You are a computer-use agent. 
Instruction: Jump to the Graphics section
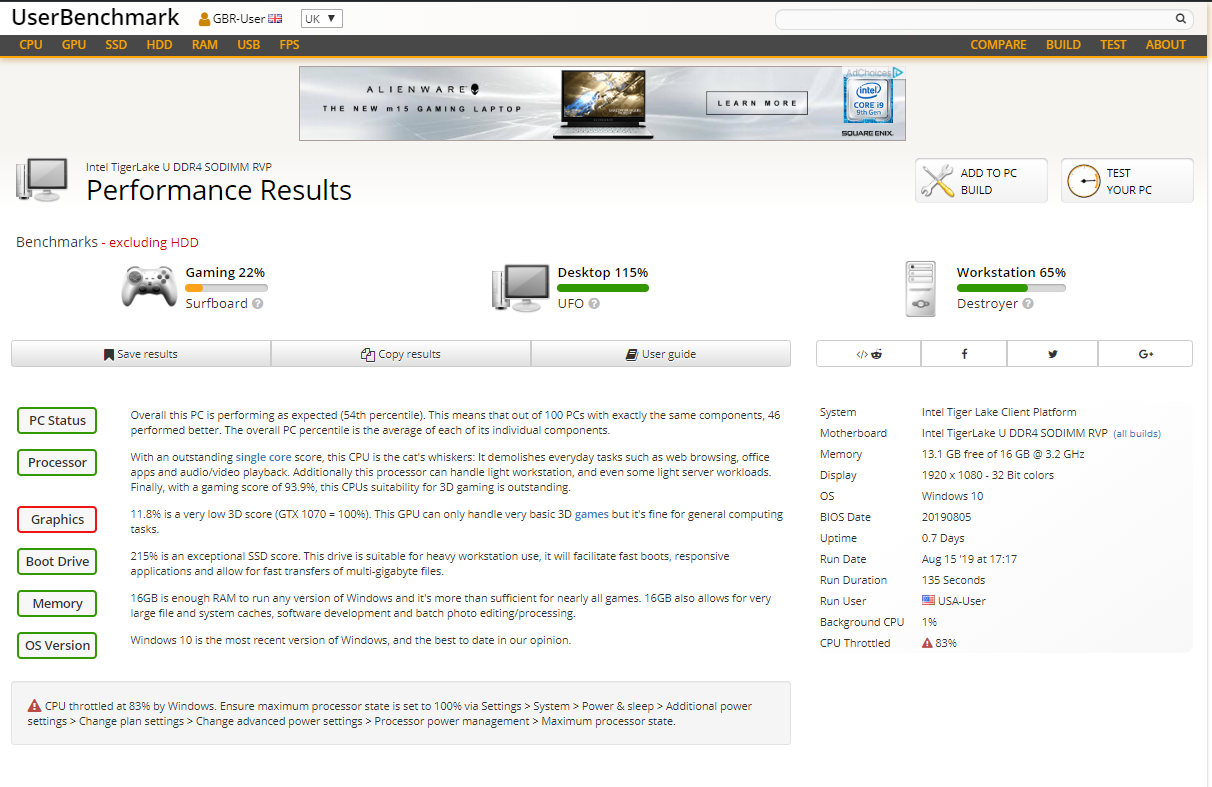pos(57,520)
